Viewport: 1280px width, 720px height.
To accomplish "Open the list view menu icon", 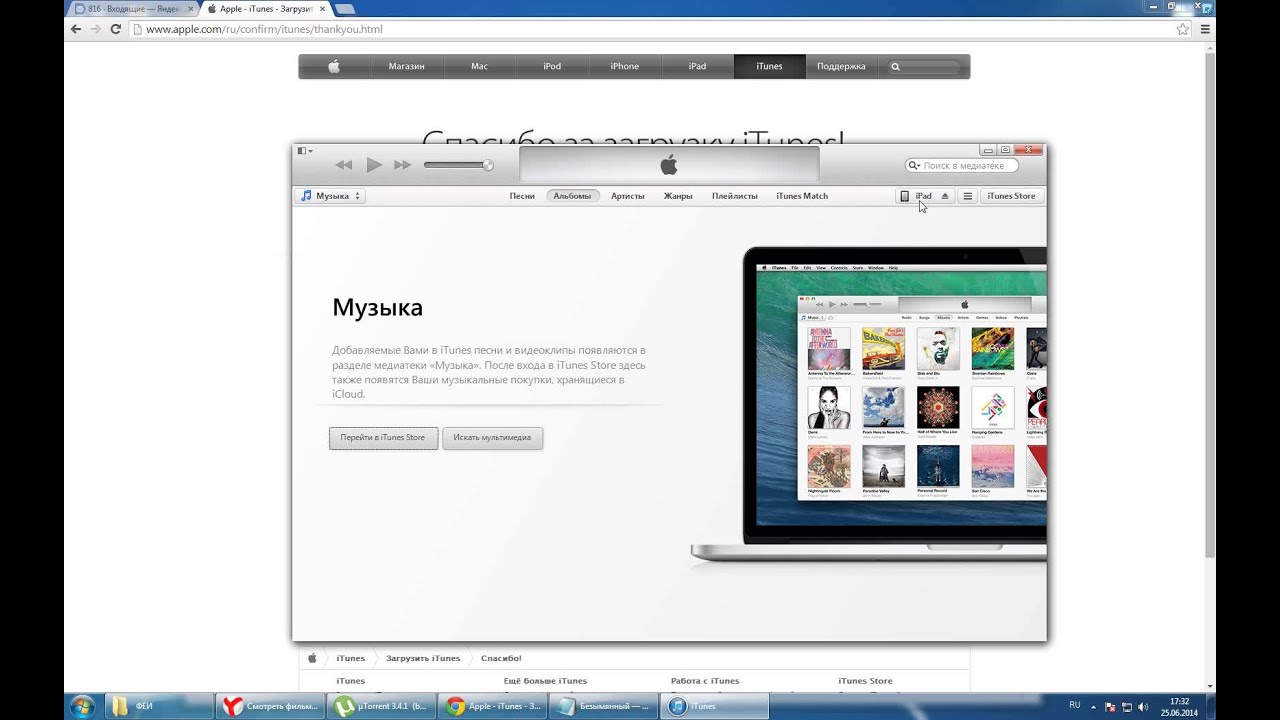I will [x=967, y=196].
